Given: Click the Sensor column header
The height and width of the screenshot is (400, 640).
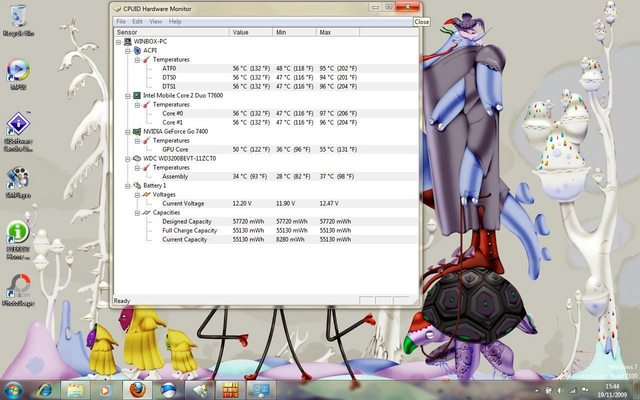Looking at the screenshot, I should click(171, 32).
